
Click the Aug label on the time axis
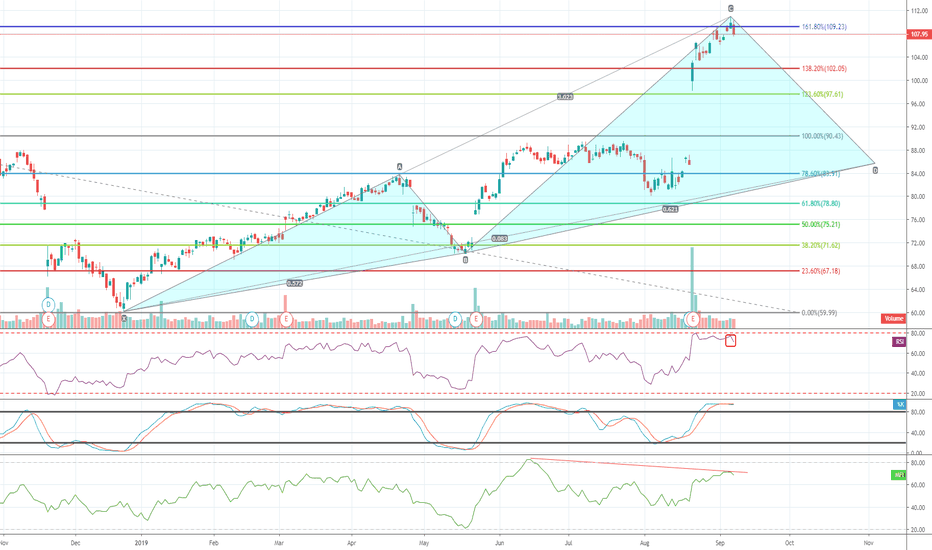(x=644, y=543)
